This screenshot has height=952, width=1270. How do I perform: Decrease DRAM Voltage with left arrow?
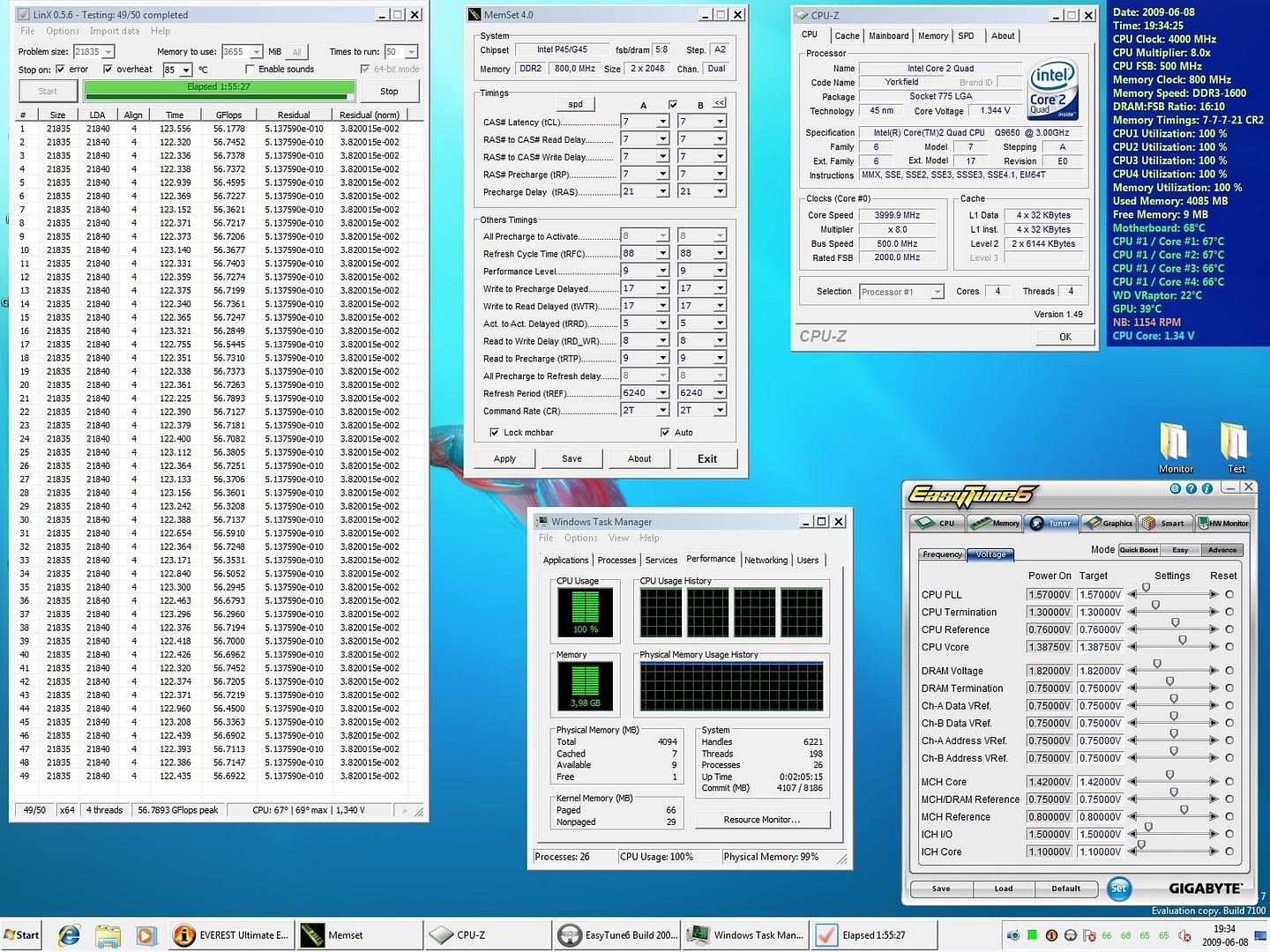1132,671
